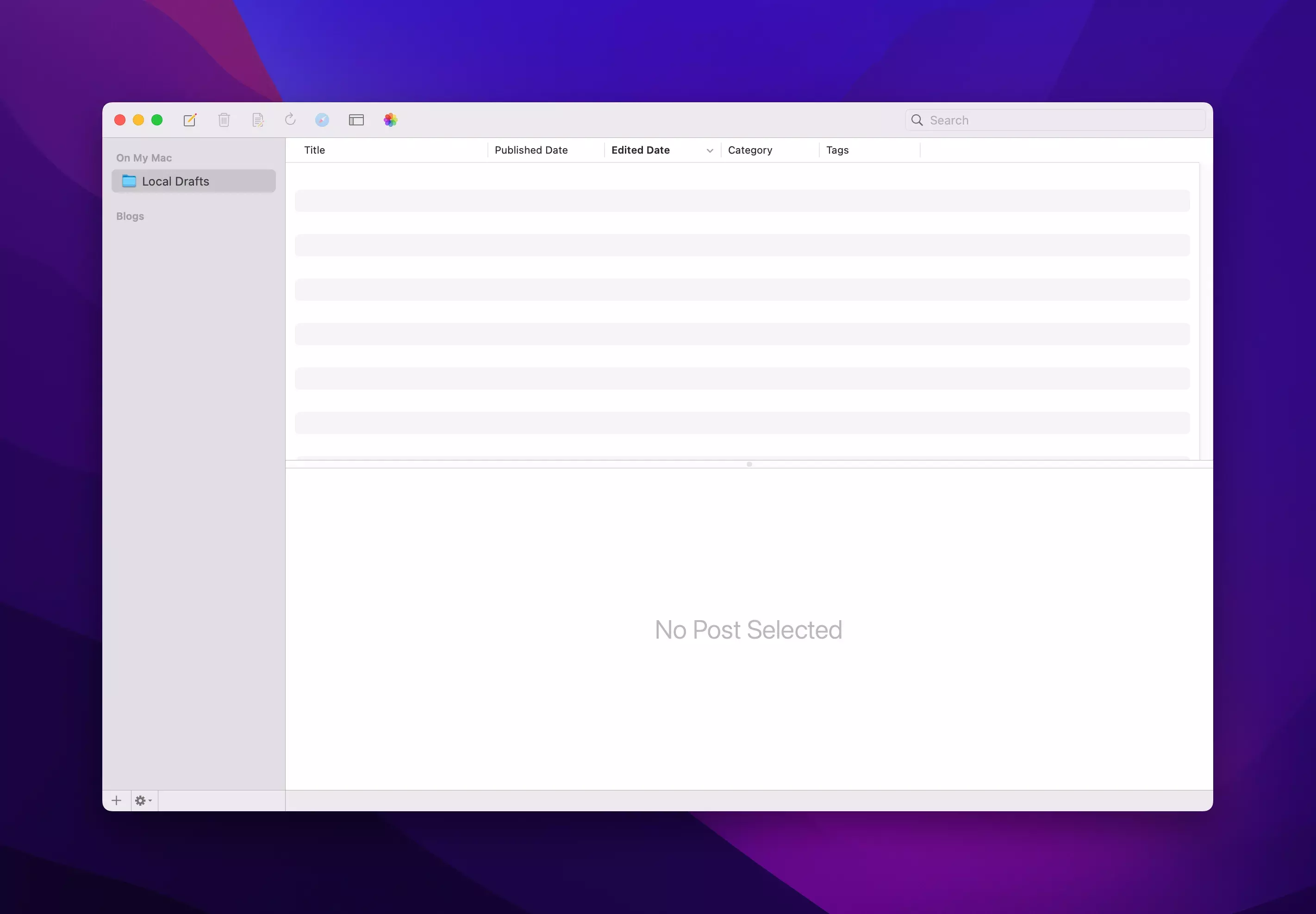Screen dimensions: 1316x914
Task: Click the Tags column header
Action: [x=837, y=150]
